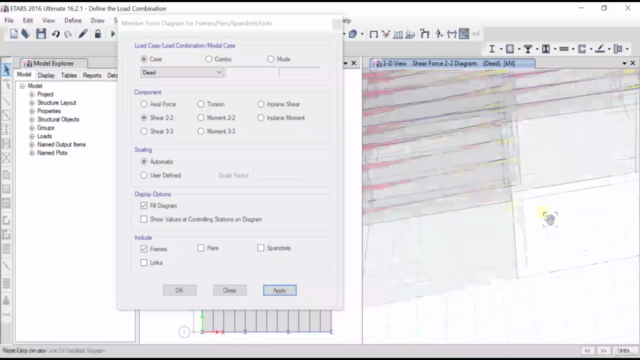Click the pencil refresh toolbar icon
This screenshot has width=640, height=360.
83,34
